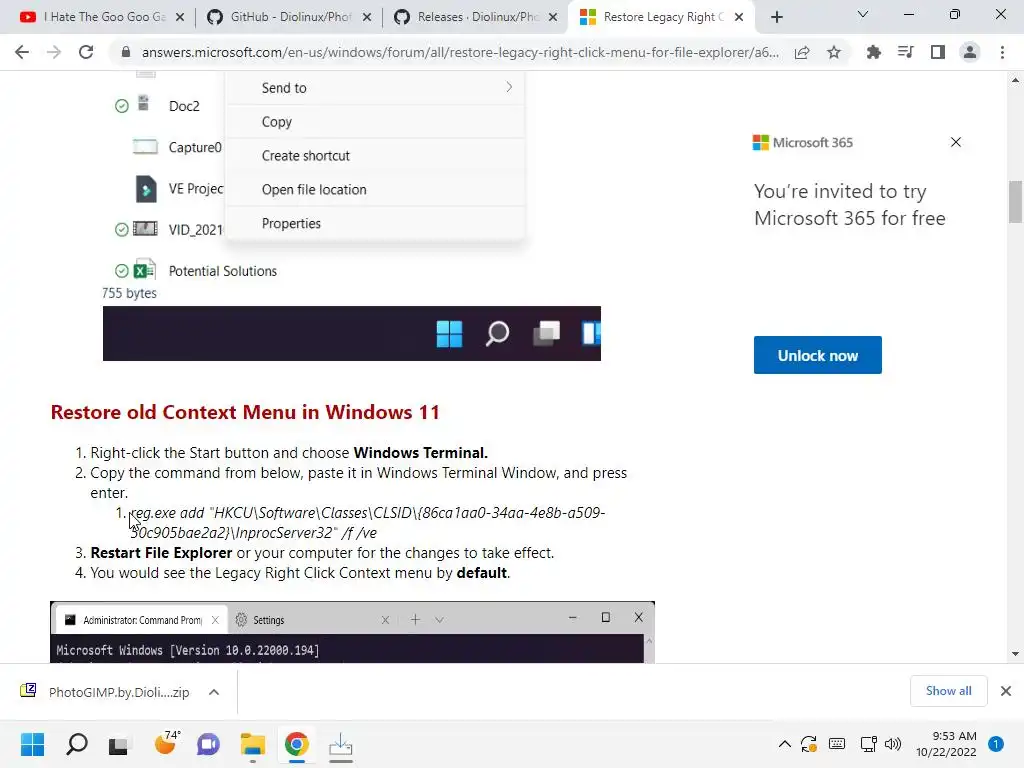
Task: Open the notification badge
Action: (x=996, y=744)
